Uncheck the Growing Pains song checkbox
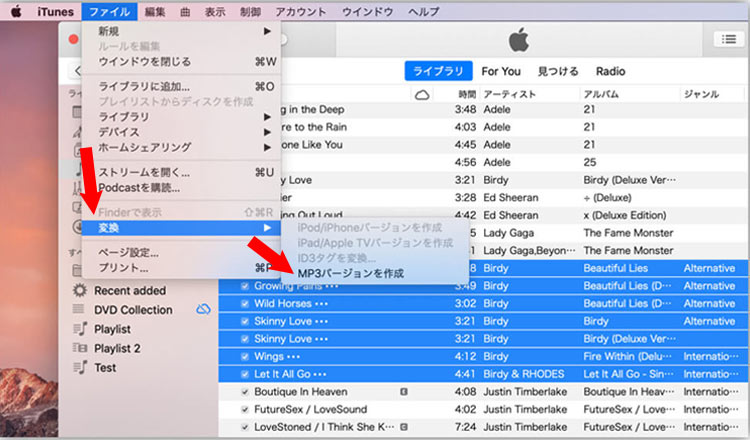 (x=245, y=286)
